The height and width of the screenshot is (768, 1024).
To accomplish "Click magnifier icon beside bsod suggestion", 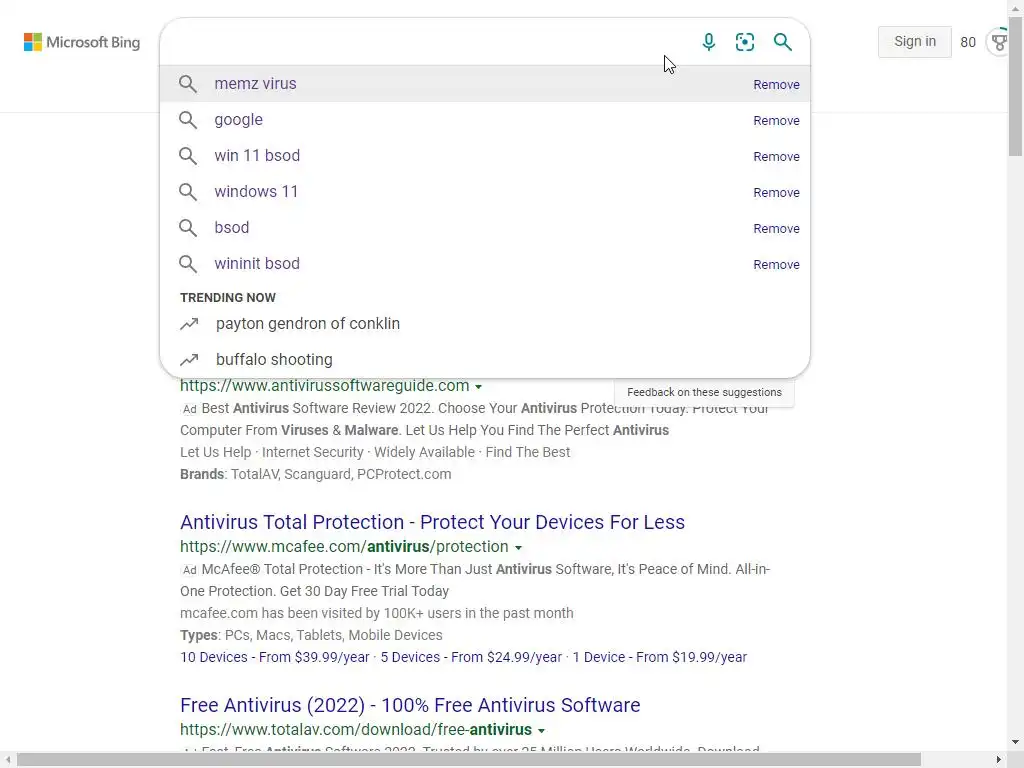I will click(x=187, y=227).
